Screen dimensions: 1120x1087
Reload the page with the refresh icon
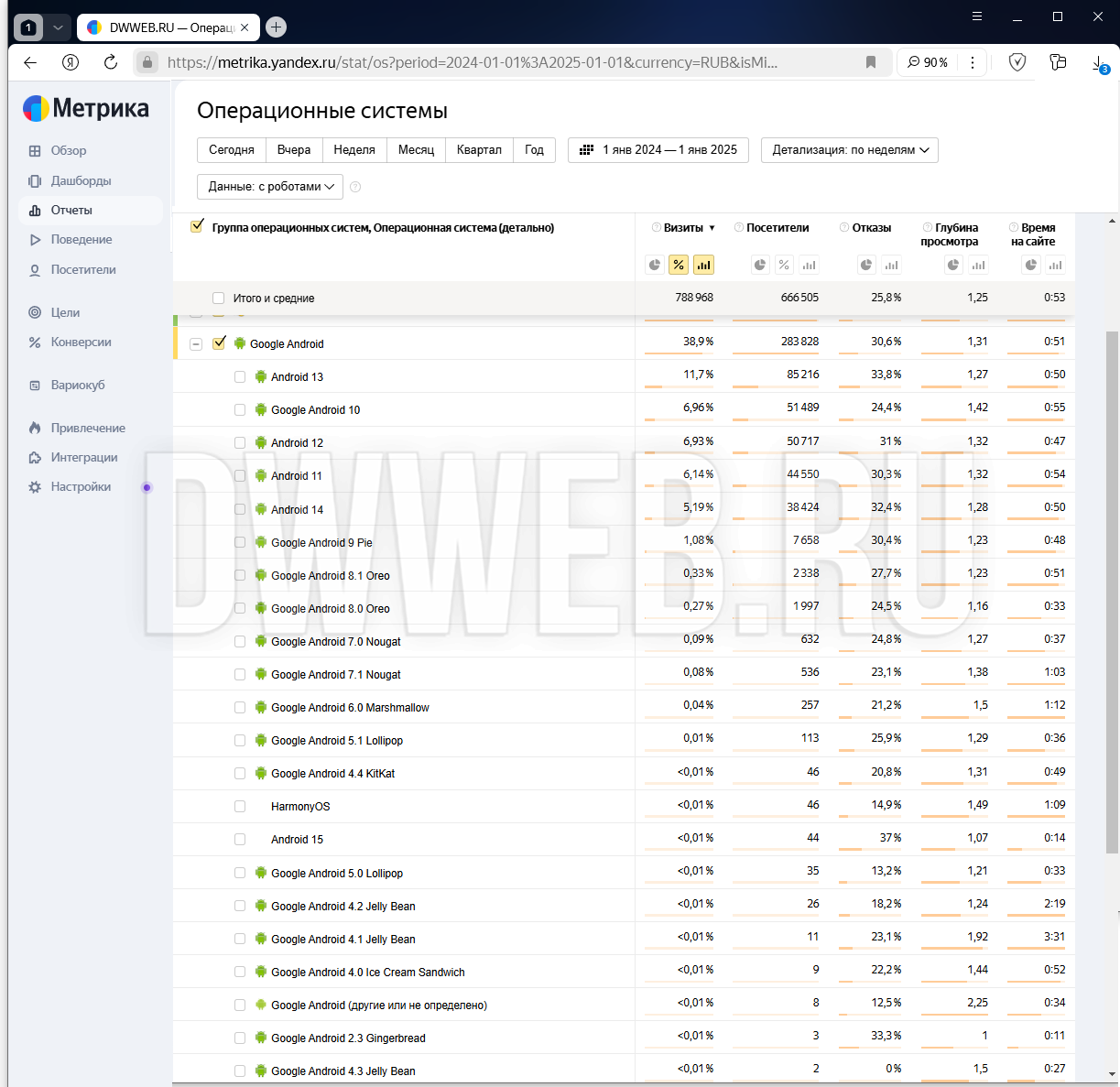tap(111, 62)
